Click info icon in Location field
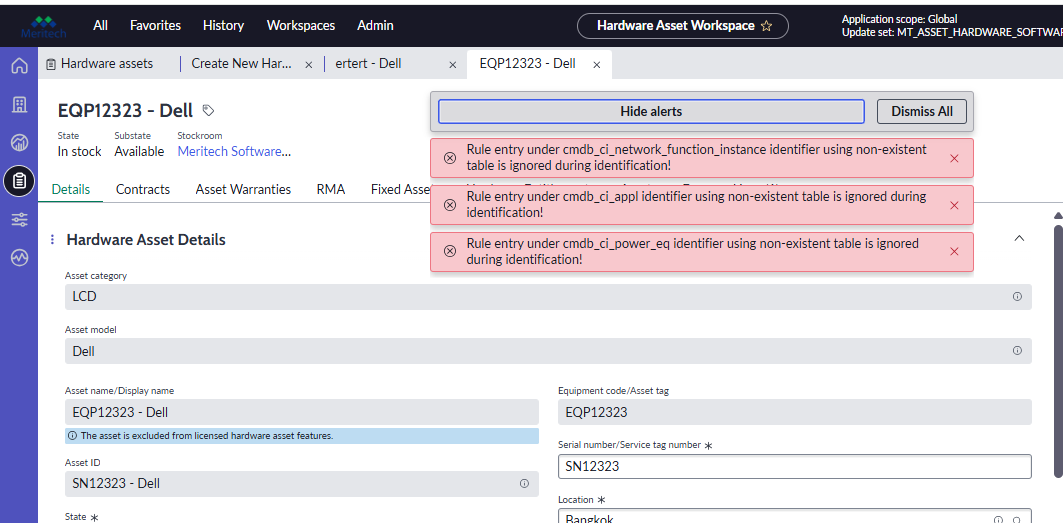The height and width of the screenshot is (523, 1063). coord(998,520)
